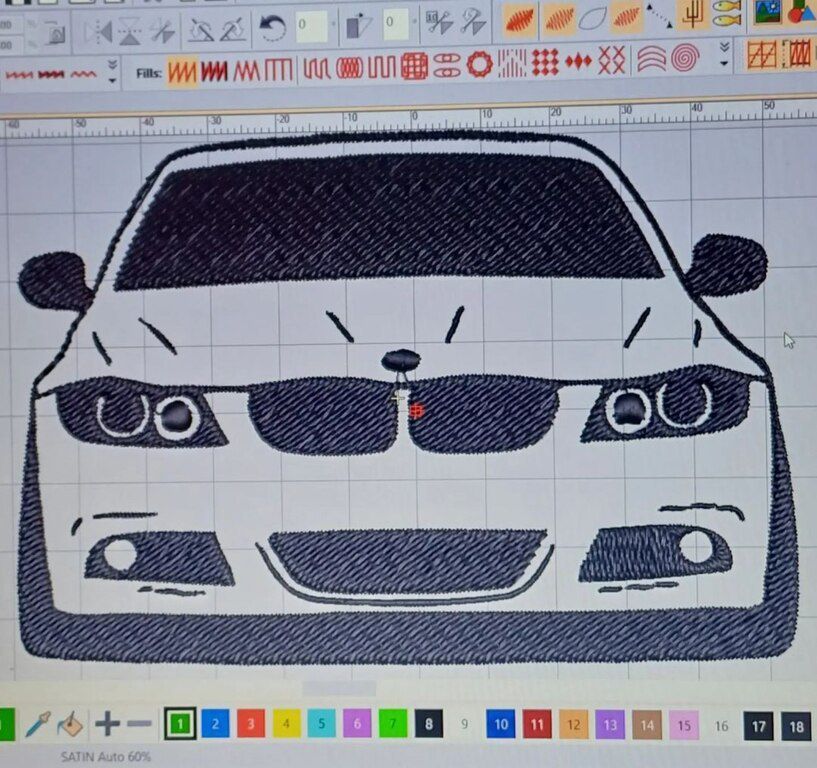Expand outline stitches toolbar overflow chevron

pyautogui.click(x=112, y=71)
